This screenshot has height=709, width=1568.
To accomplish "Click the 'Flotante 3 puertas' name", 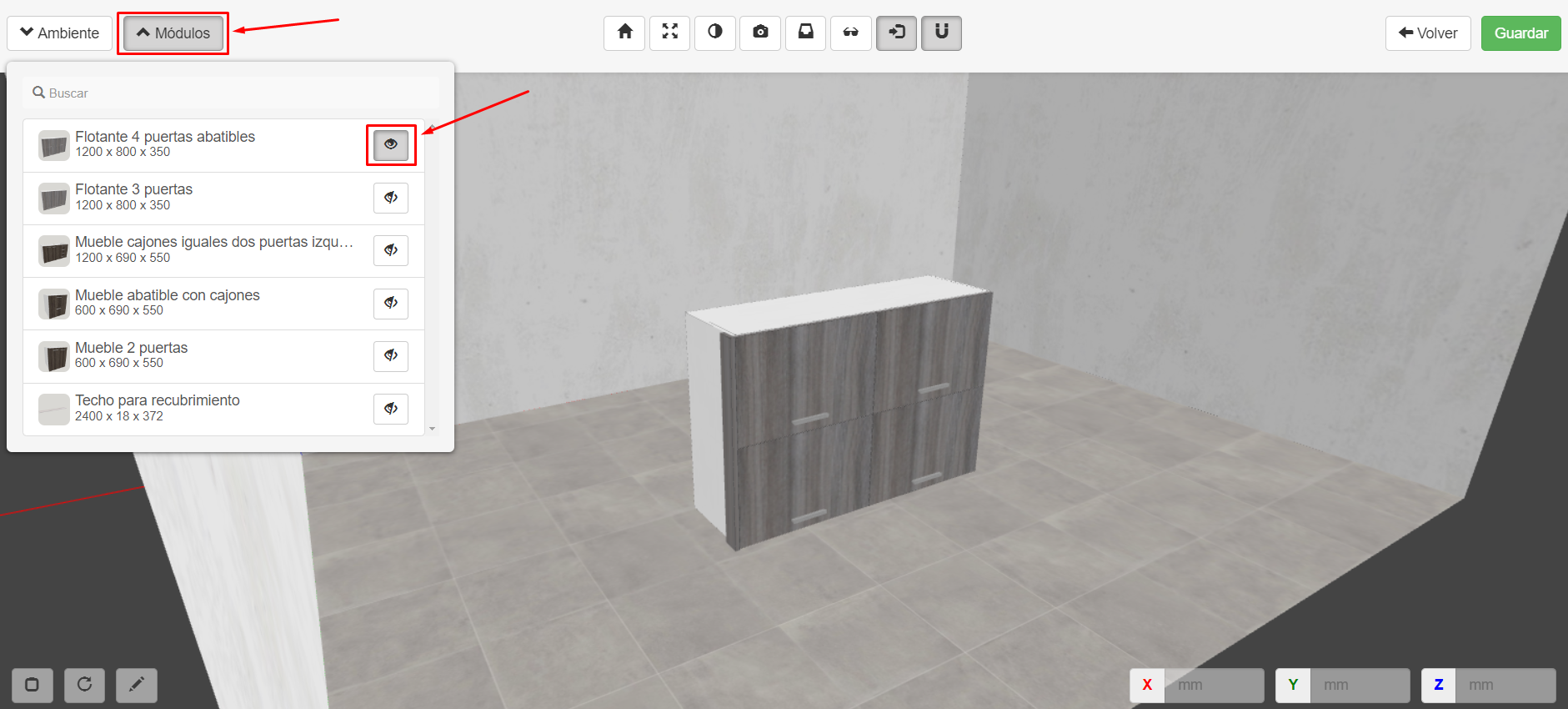I will coord(134,189).
